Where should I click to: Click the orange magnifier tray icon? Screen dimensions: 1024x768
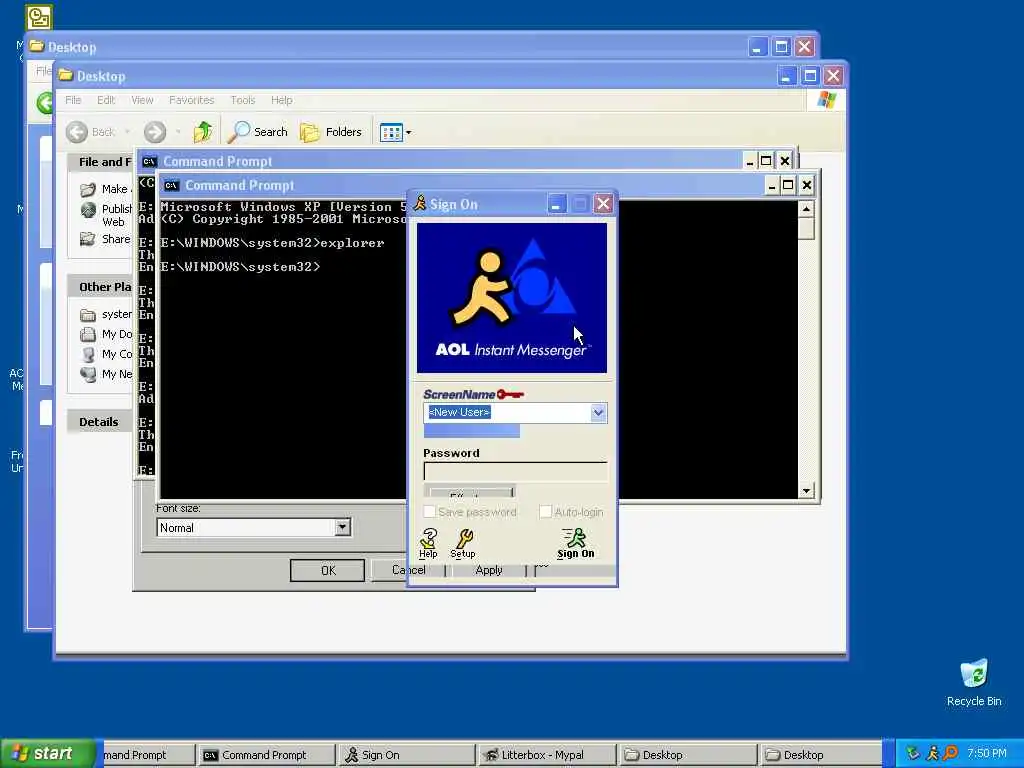coord(951,754)
